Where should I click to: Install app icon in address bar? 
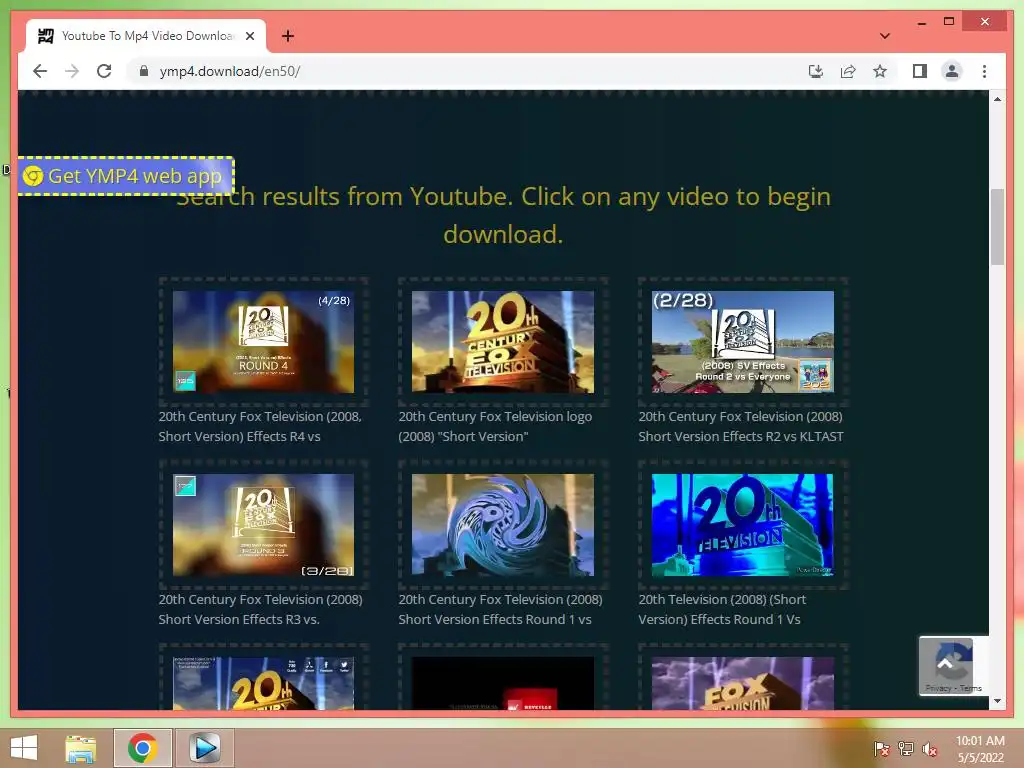(x=816, y=71)
